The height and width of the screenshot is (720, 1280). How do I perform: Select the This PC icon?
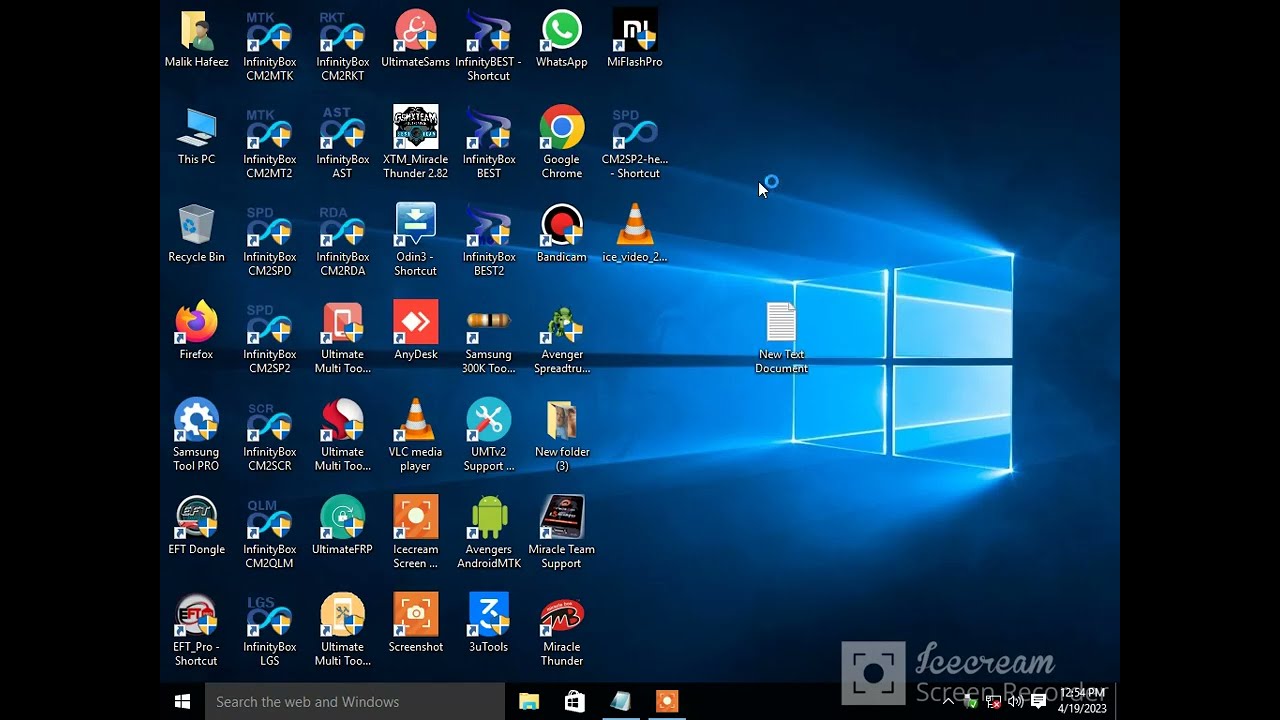tap(196, 137)
